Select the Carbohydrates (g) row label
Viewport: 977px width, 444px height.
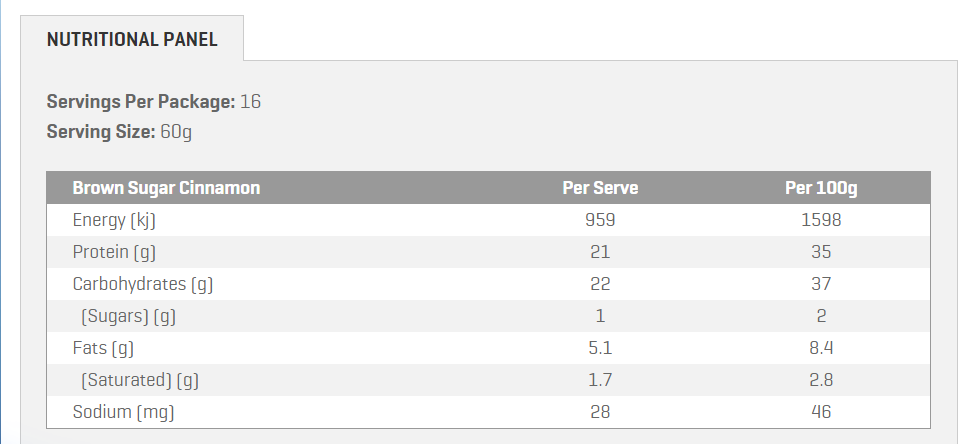tap(143, 284)
